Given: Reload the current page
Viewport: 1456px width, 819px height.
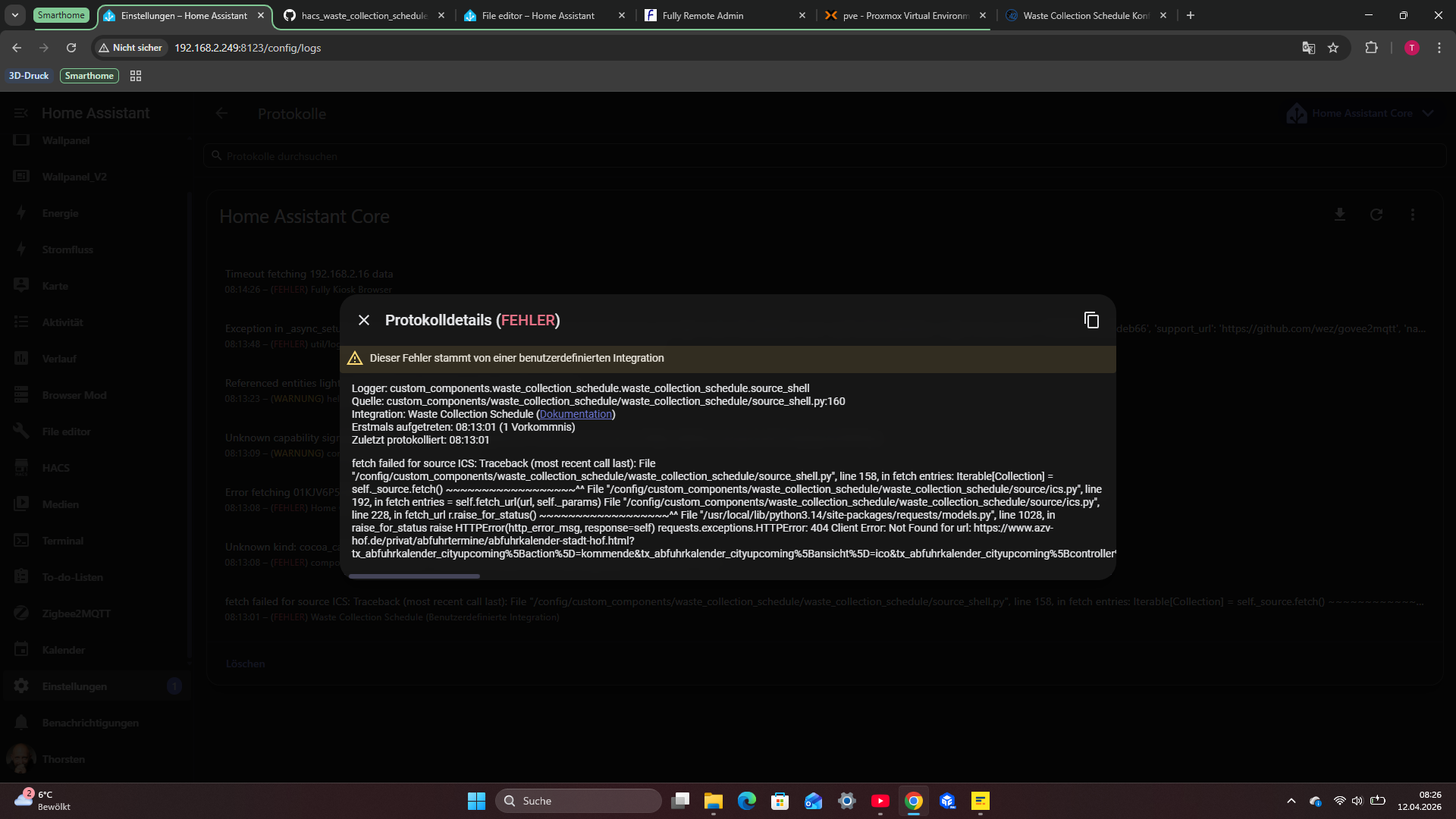Looking at the screenshot, I should click(71, 48).
